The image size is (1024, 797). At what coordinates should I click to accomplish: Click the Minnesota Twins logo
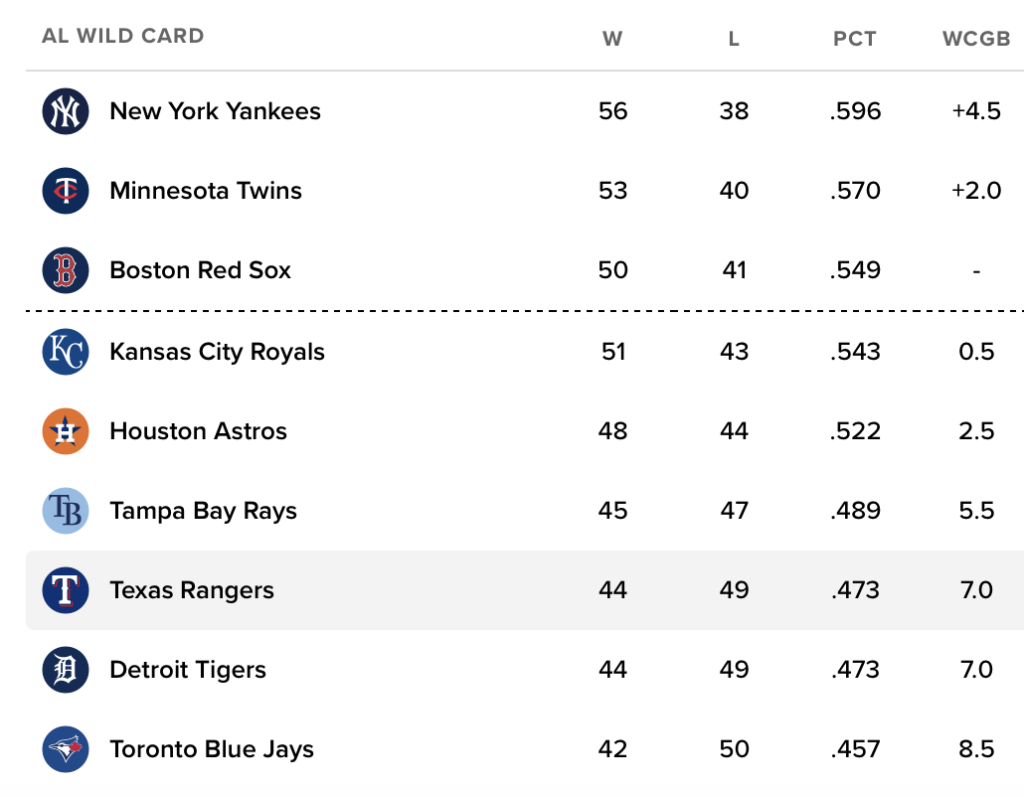66,191
